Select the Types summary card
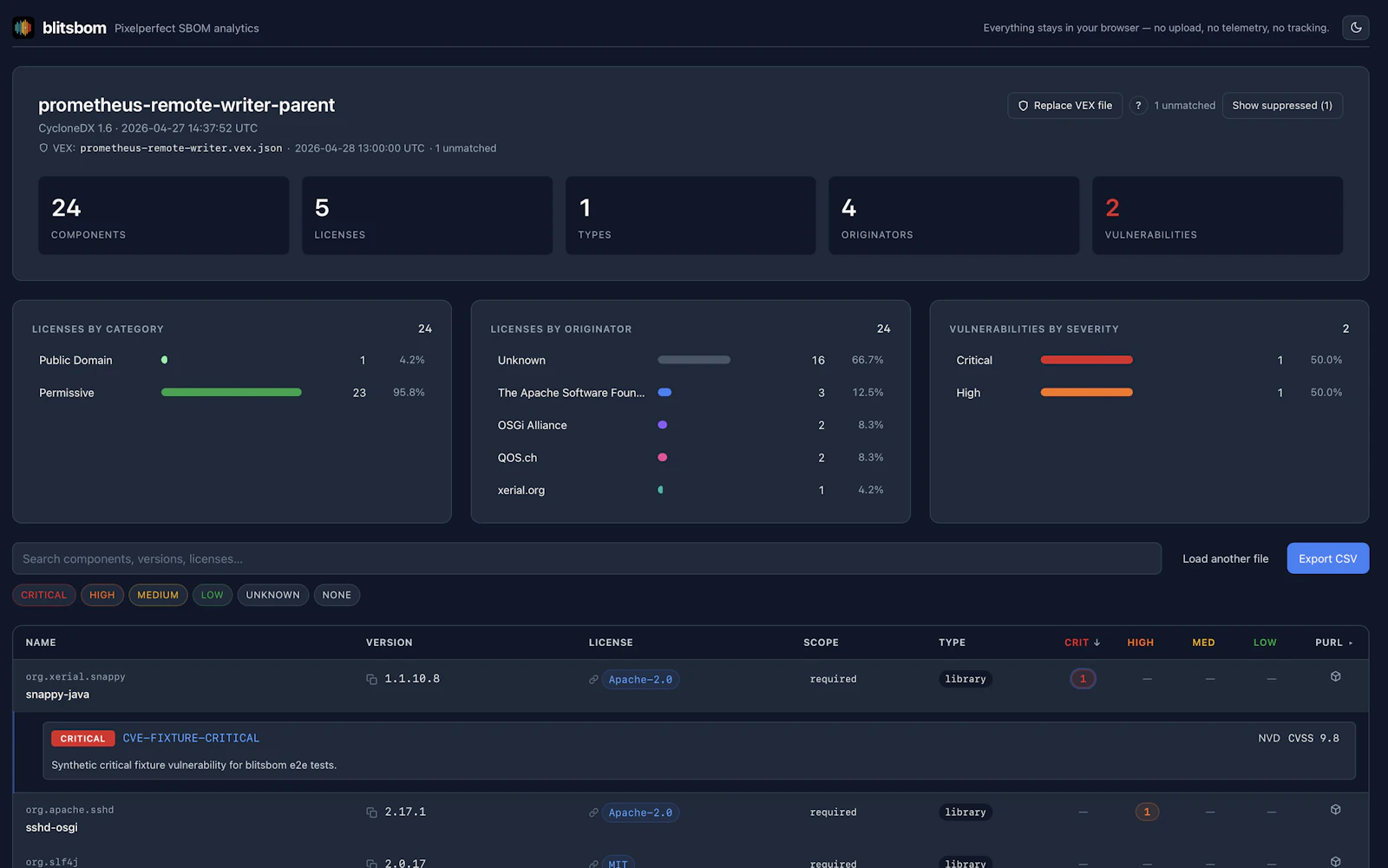This screenshot has width=1388, height=868. click(691, 216)
